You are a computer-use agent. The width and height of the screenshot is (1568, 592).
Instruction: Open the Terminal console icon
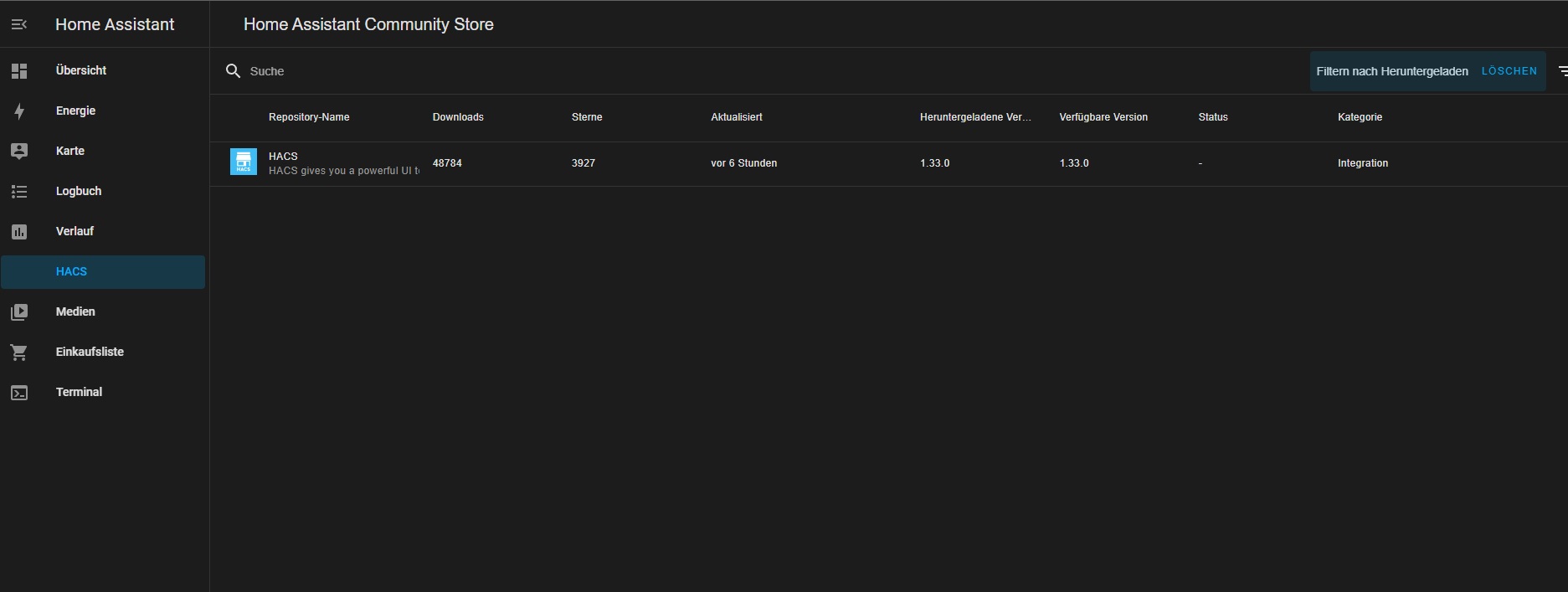(19, 393)
